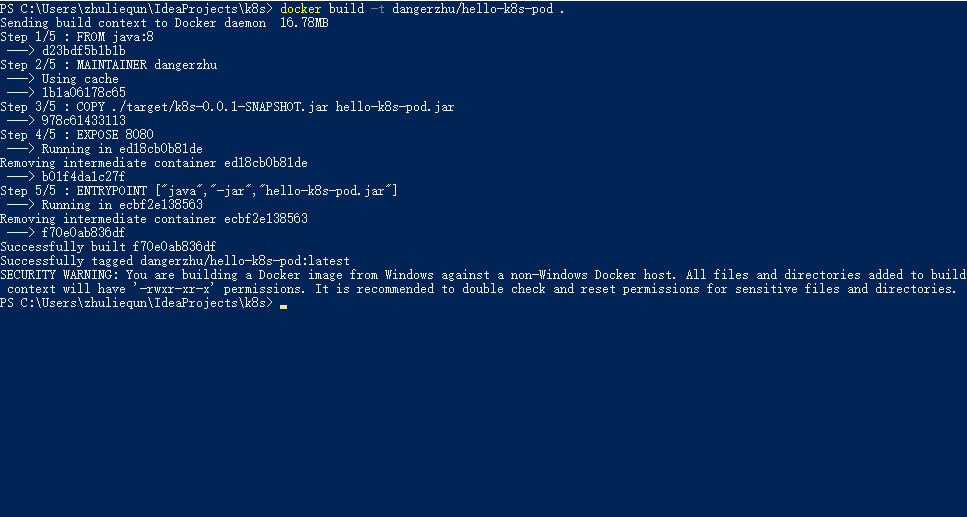Click the blinking cursor at the last prompt
The image size is (967, 517).
pyautogui.click(x=284, y=305)
